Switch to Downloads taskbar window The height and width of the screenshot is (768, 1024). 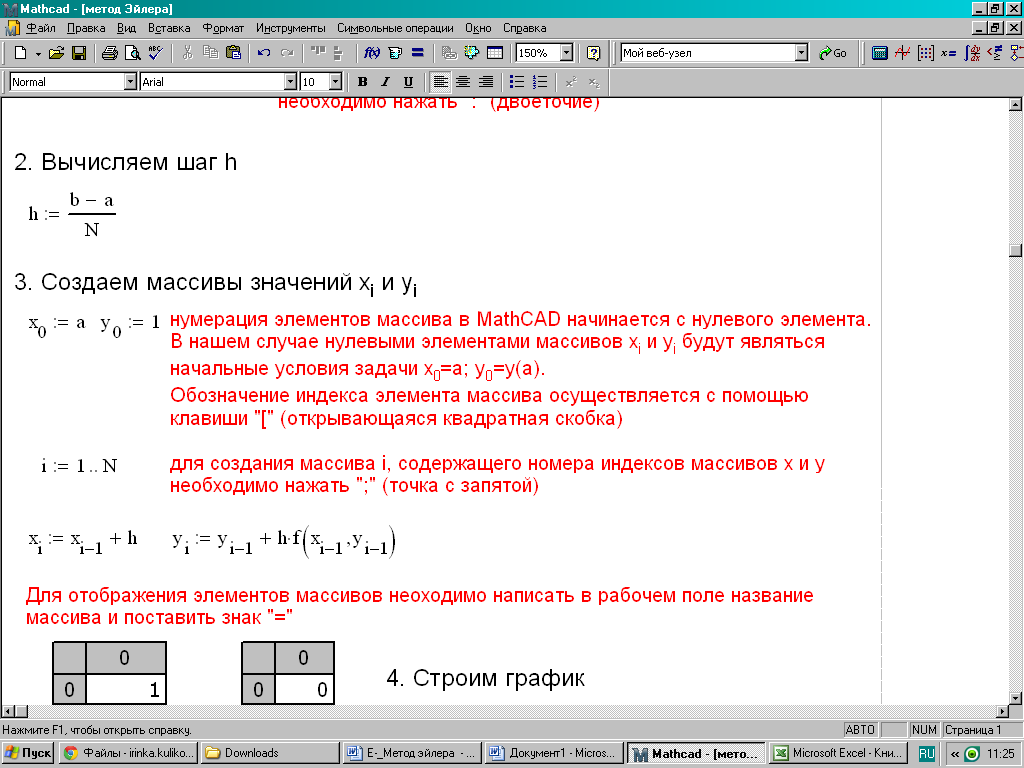point(270,753)
